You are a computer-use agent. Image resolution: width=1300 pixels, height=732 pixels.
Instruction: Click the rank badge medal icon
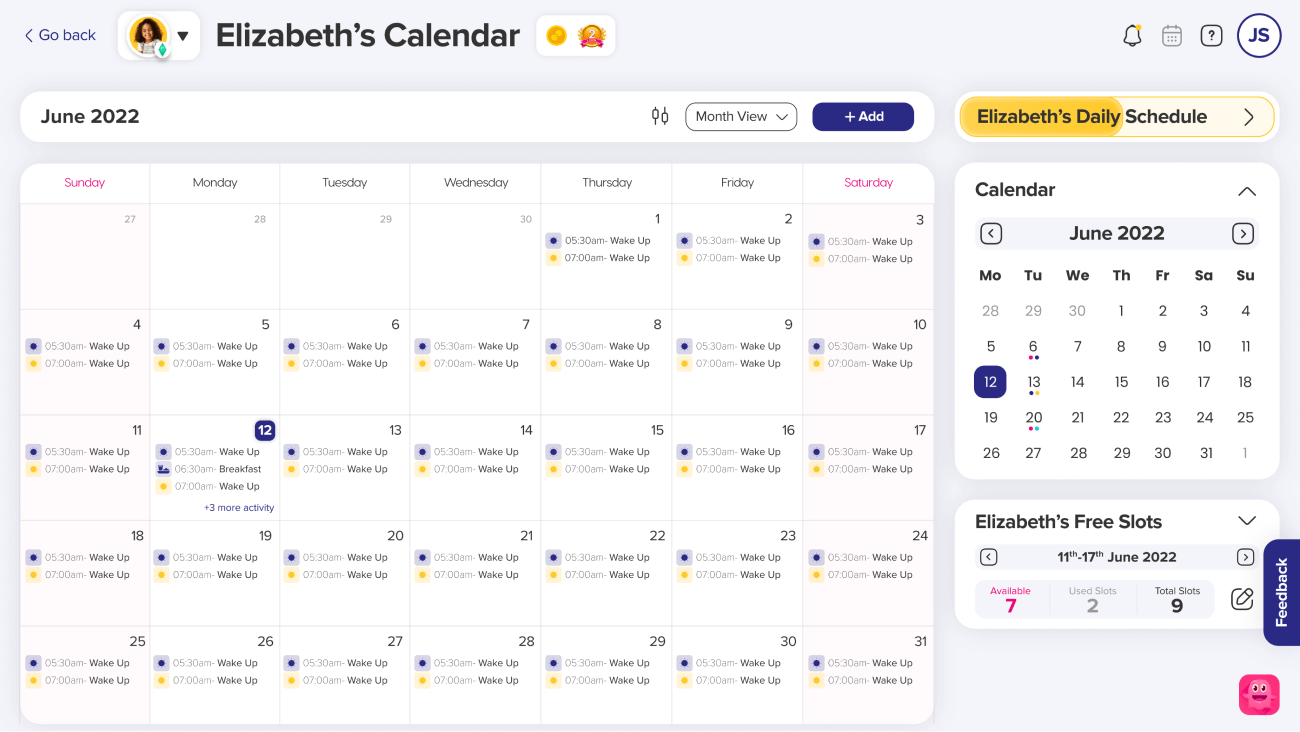point(592,36)
